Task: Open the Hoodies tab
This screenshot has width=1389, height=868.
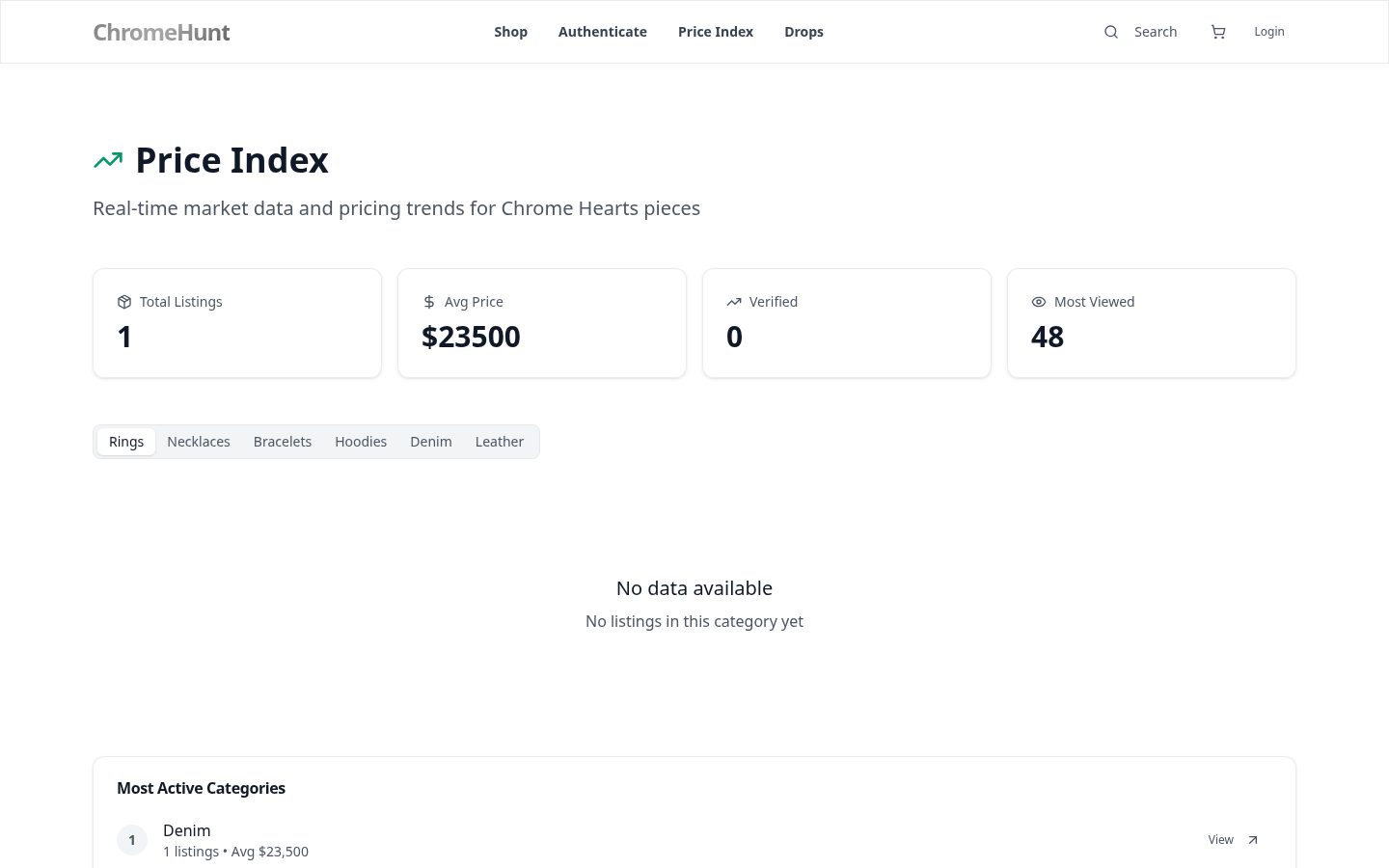Action: [361, 442]
